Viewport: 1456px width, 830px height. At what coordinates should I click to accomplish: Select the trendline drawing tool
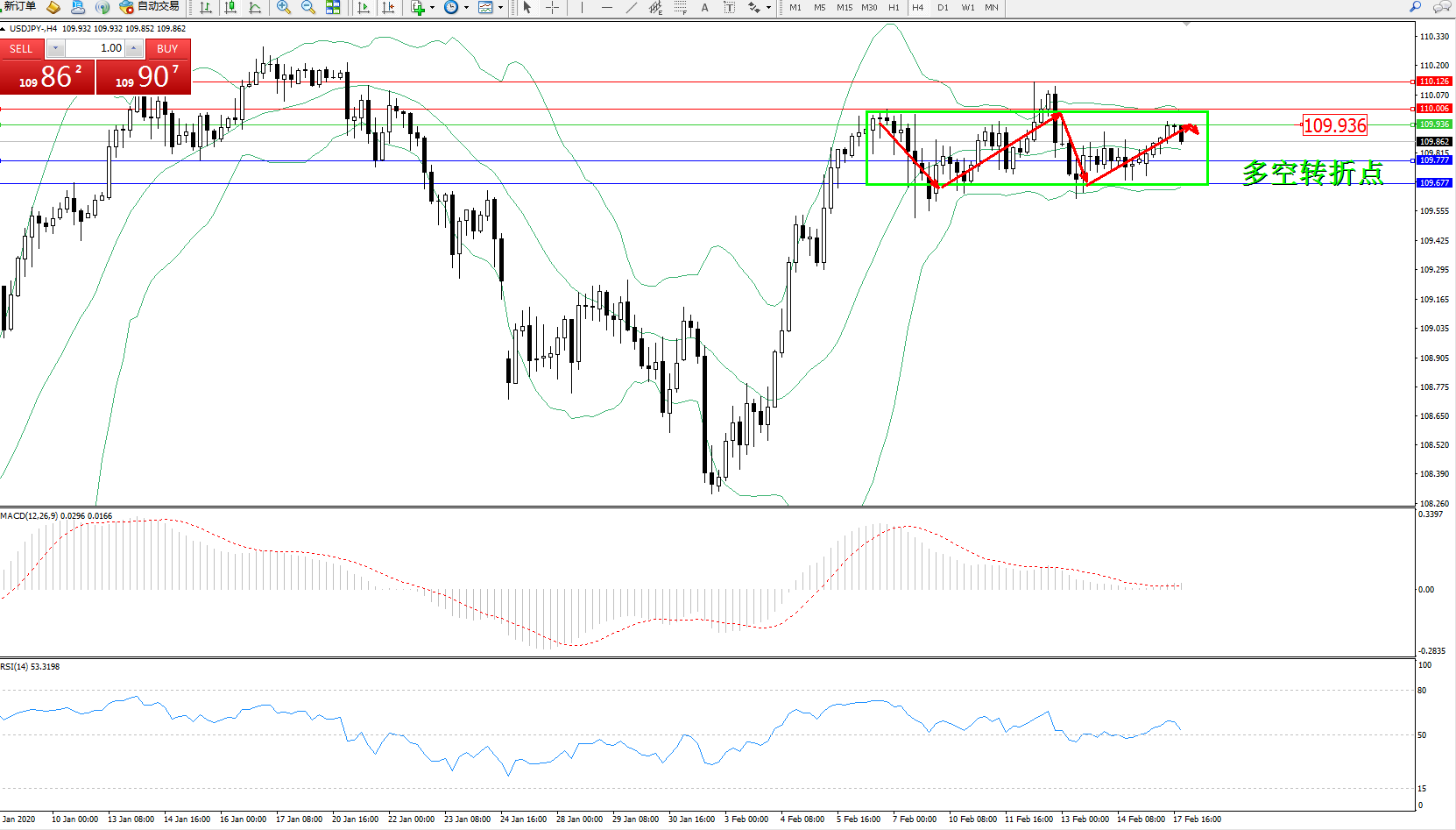coord(631,7)
